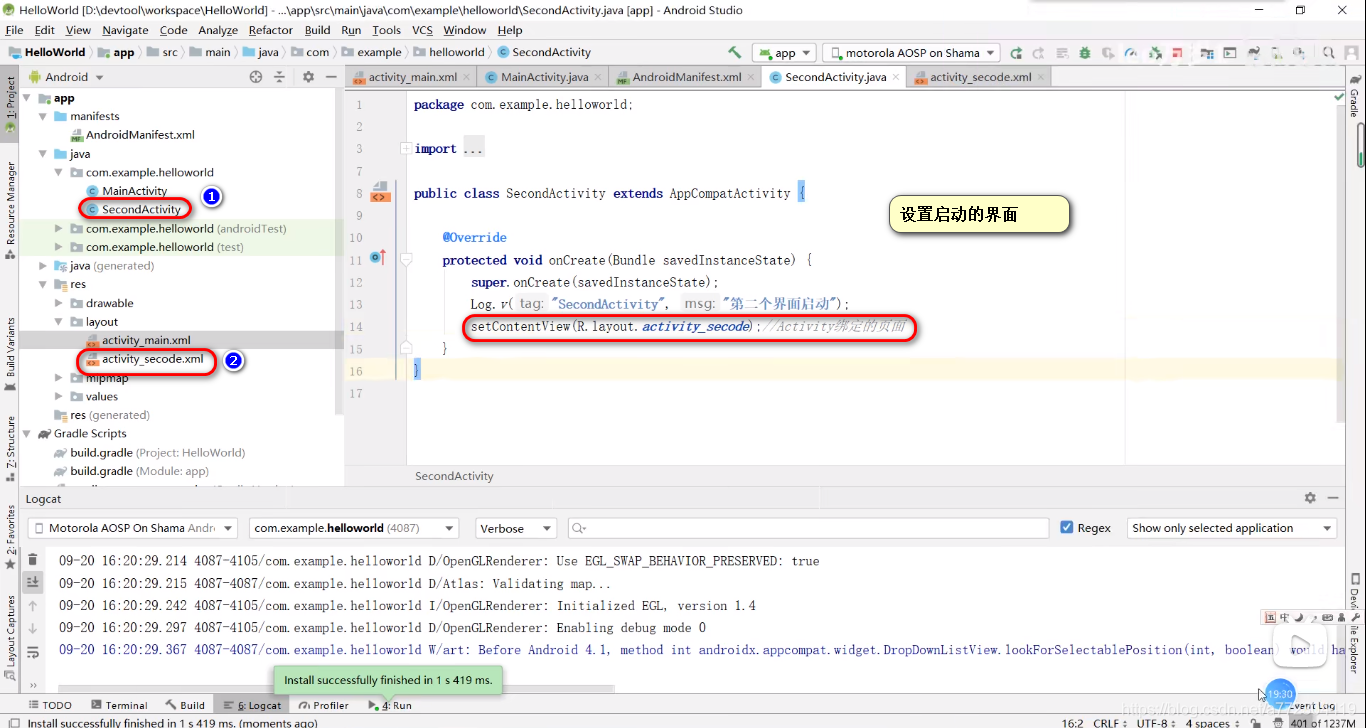
Task: Open Logcat device dropdown Motorola AOSP On Shama
Action: tap(132, 528)
